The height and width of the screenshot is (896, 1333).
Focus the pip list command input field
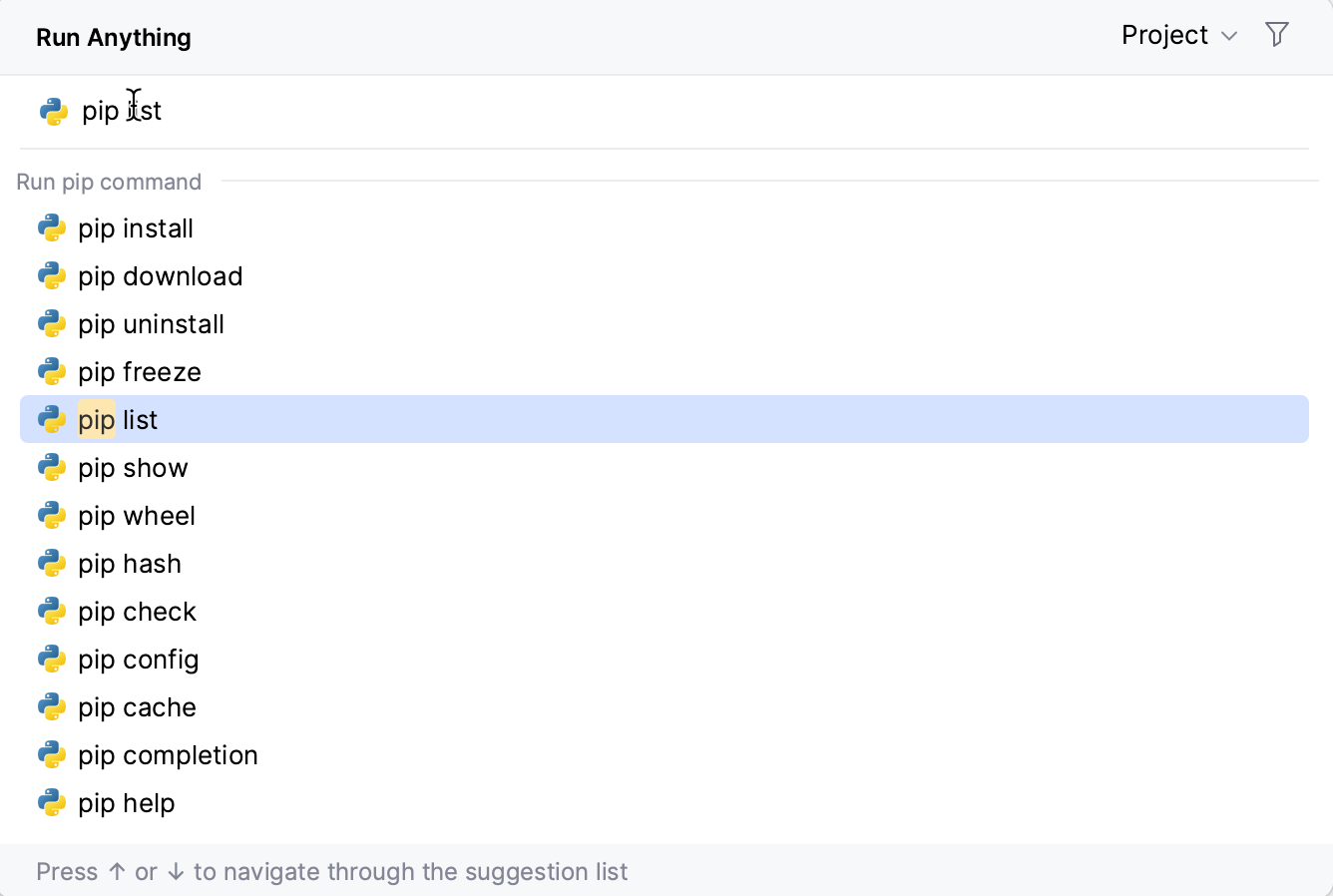(599, 111)
